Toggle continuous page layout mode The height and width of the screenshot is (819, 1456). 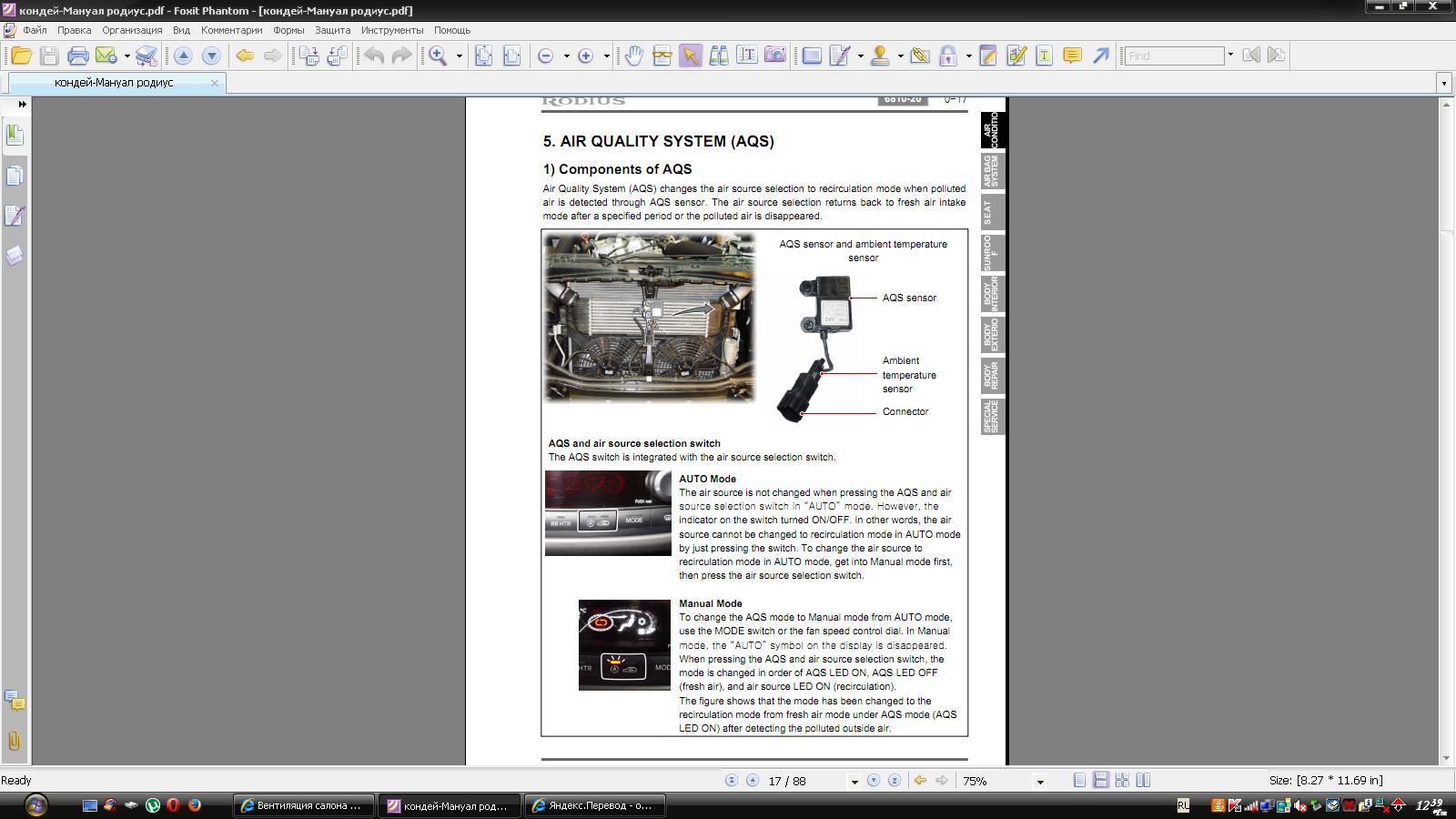pos(1100,781)
